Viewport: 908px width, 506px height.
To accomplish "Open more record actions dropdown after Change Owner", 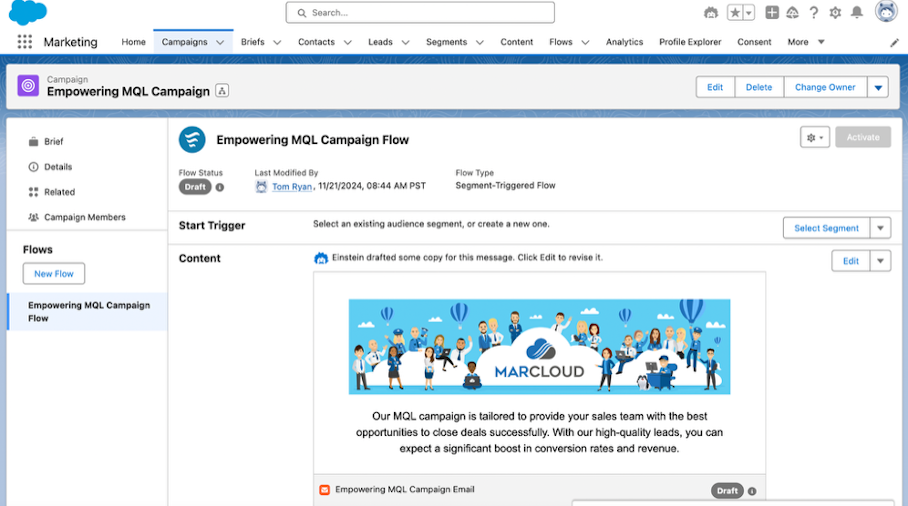I will click(878, 87).
